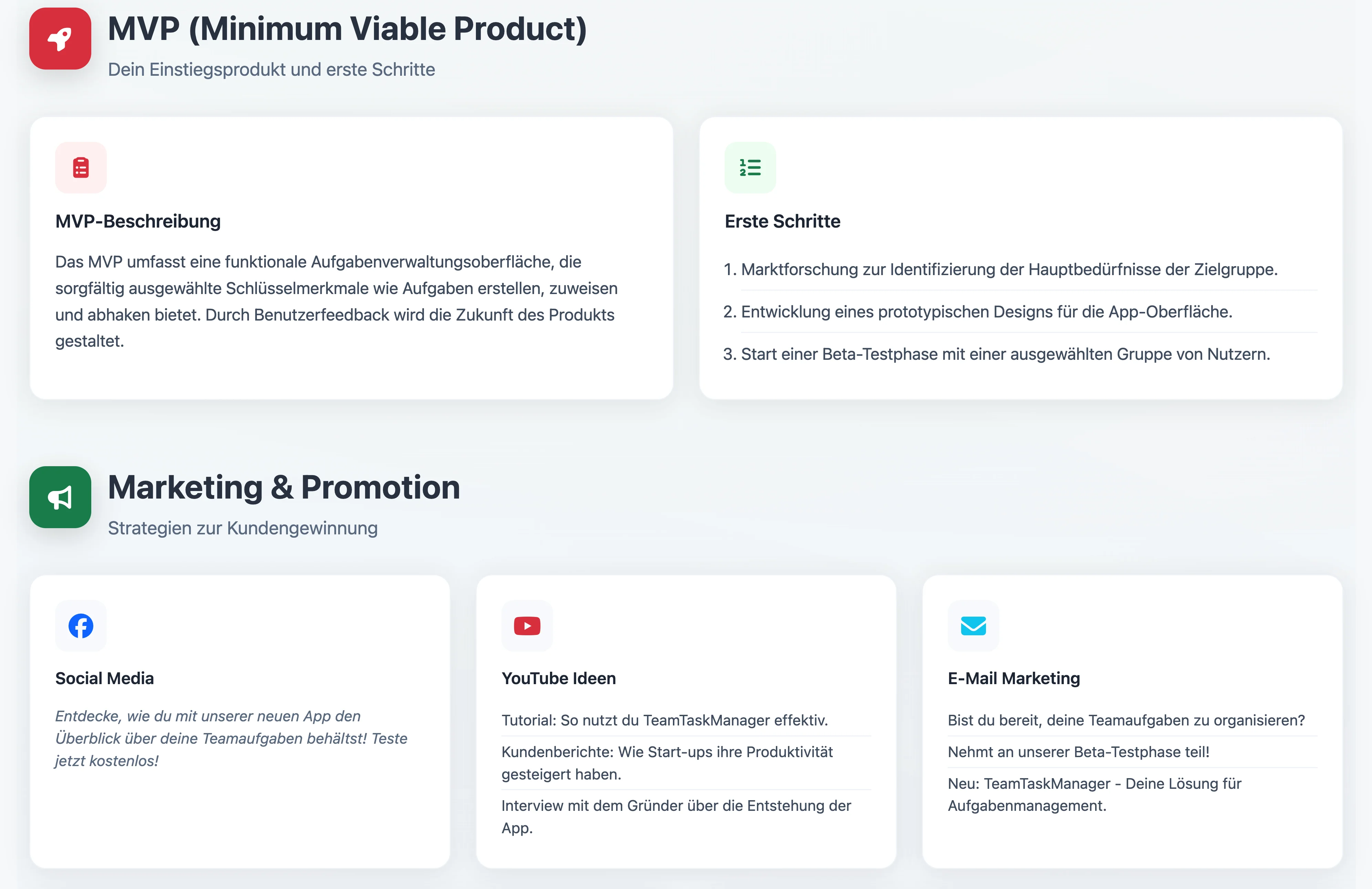Select the envelope icon on the E-Mail Marketing card
This screenshot has width=1372, height=889.
973,626
